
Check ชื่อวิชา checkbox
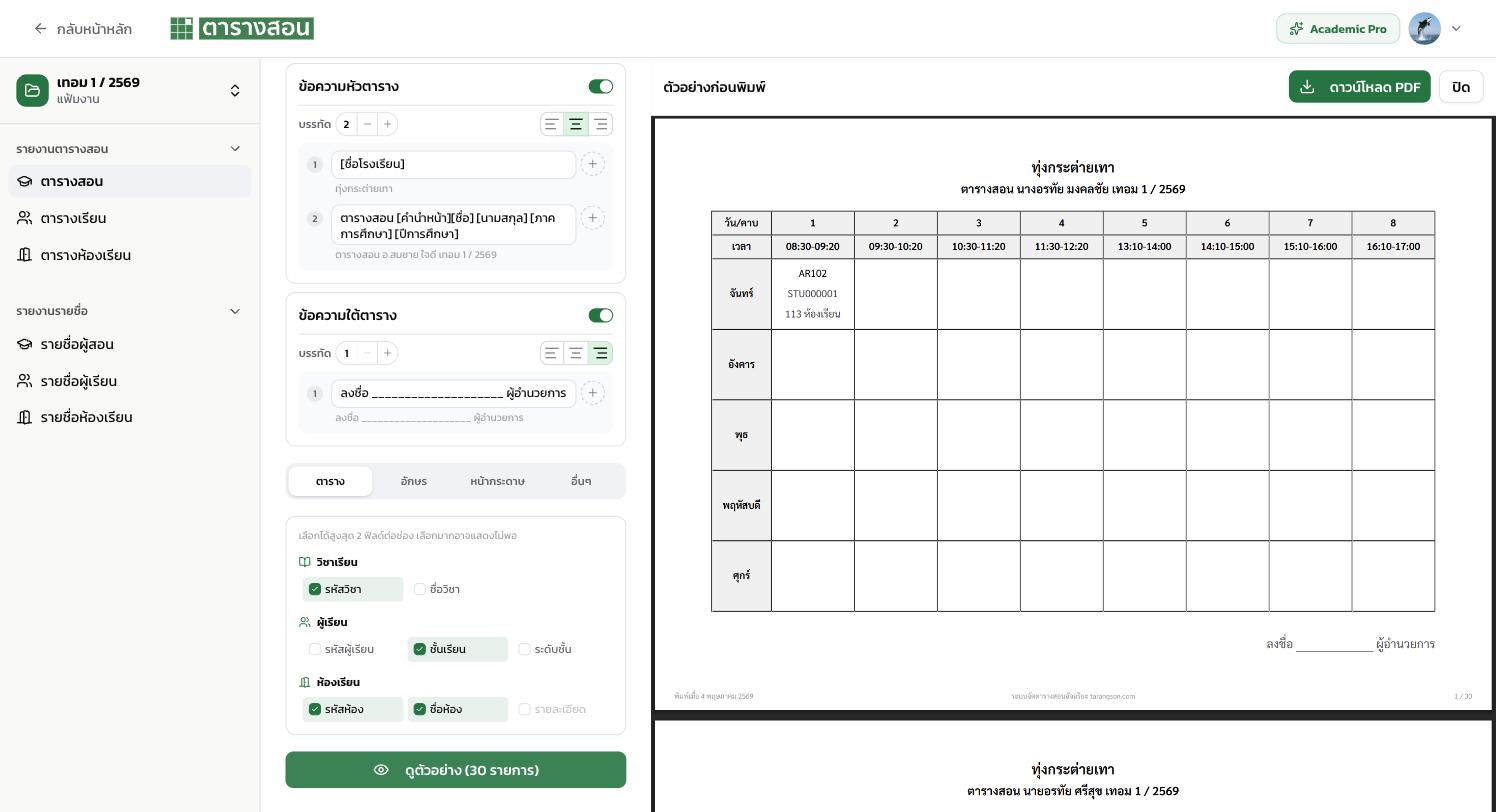[420, 589]
